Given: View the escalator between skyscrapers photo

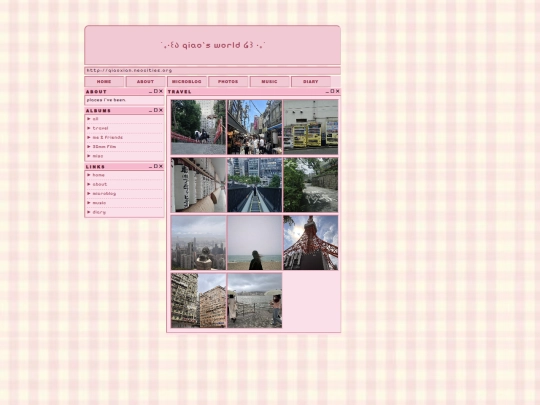Looking at the screenshot, I should click(x=255, y=185).
